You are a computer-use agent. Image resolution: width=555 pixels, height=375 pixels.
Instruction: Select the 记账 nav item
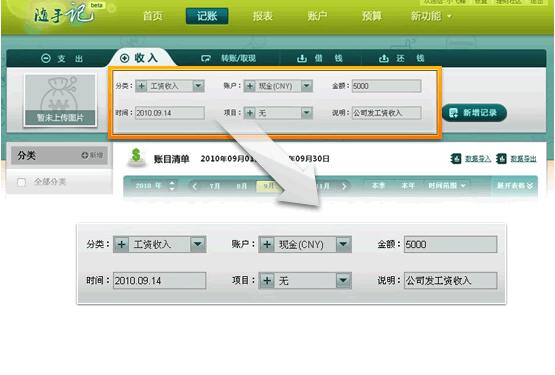coord(207,16)
